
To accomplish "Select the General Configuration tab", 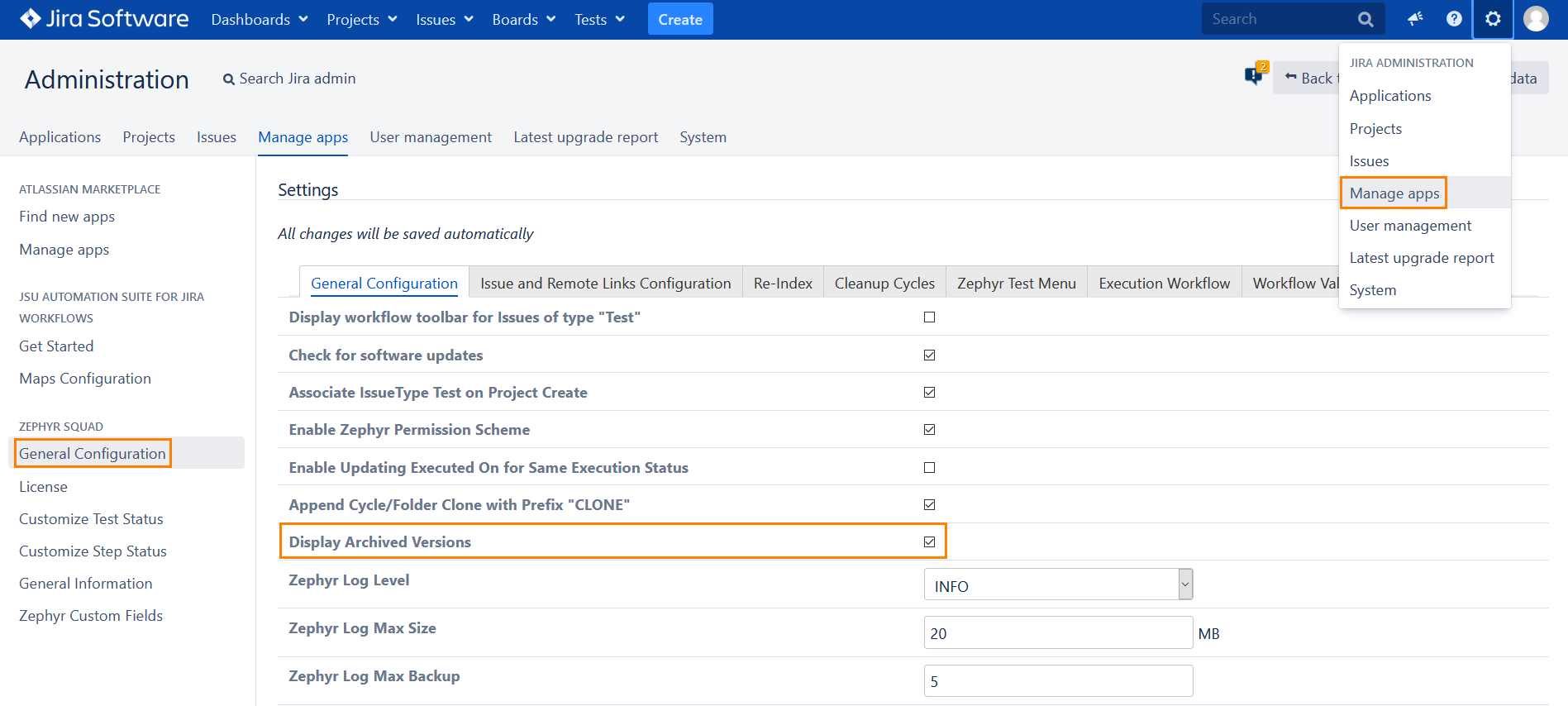I will (x=384, y=284).
